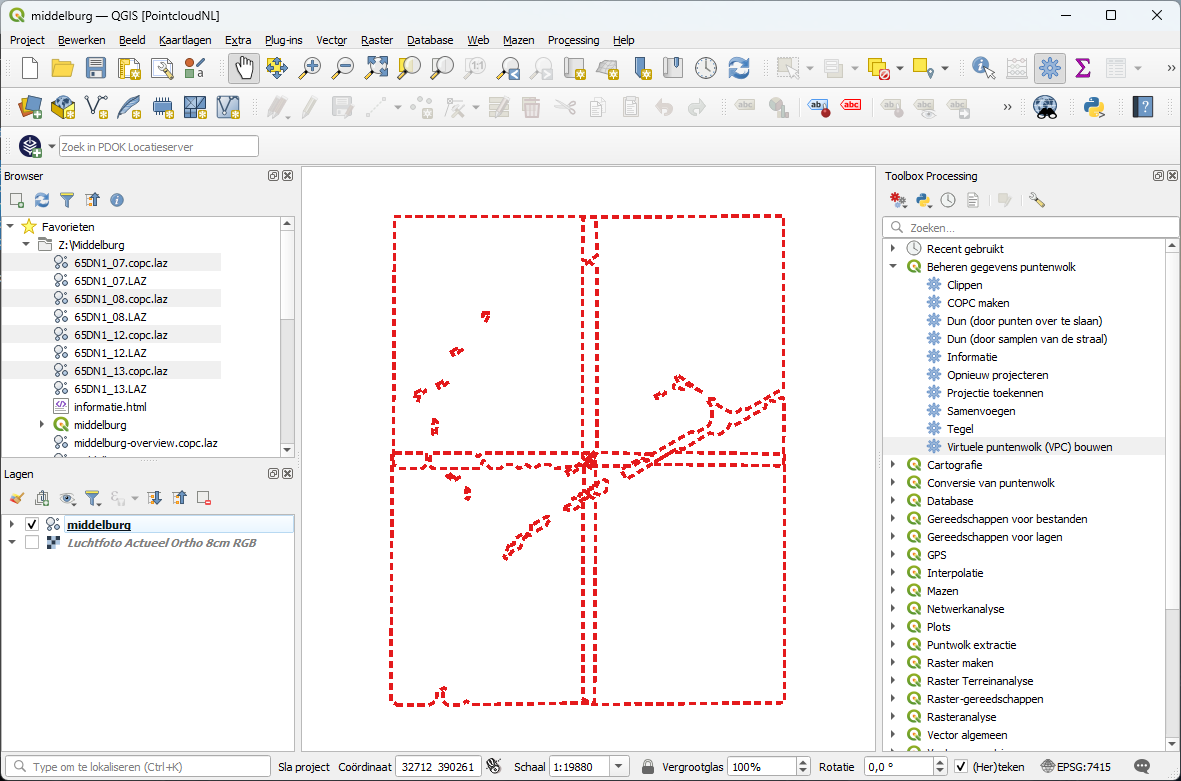Viewport: 1181px width, 781px height.
Task: Show the statistical summary panel
Action: (1082, 69)
